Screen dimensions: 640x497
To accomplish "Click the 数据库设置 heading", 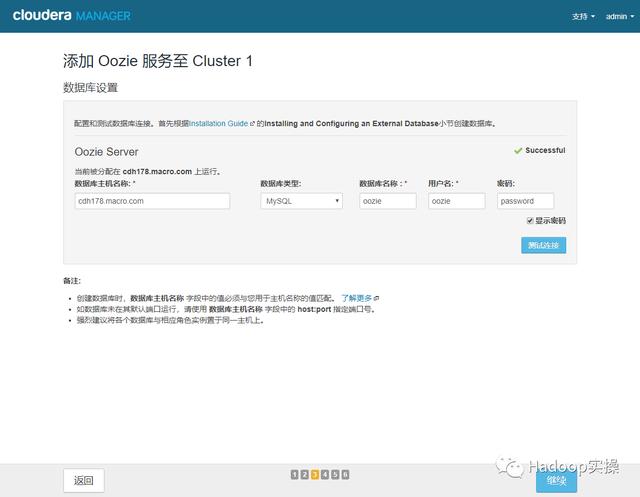I will click(x=90, y=87).
